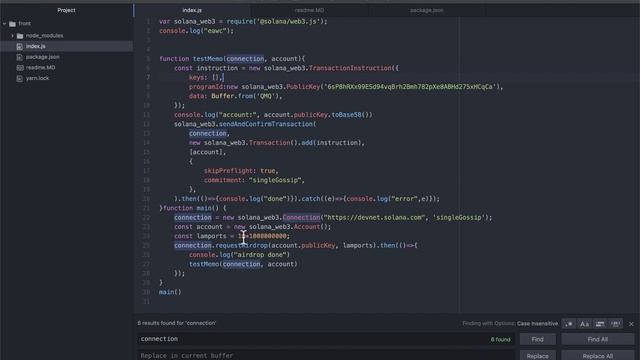Click 'TransactionInstruction' in the code

coord(350,68)
